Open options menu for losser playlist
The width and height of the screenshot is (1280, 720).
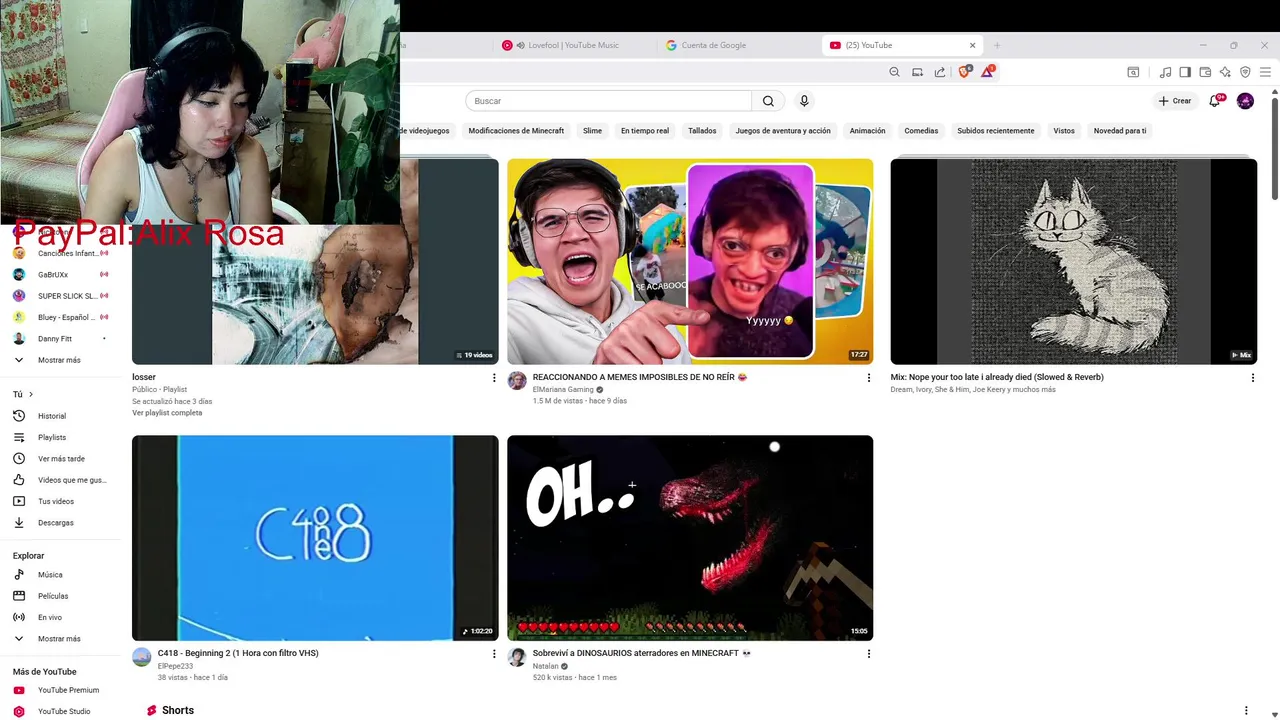[493, 378]
